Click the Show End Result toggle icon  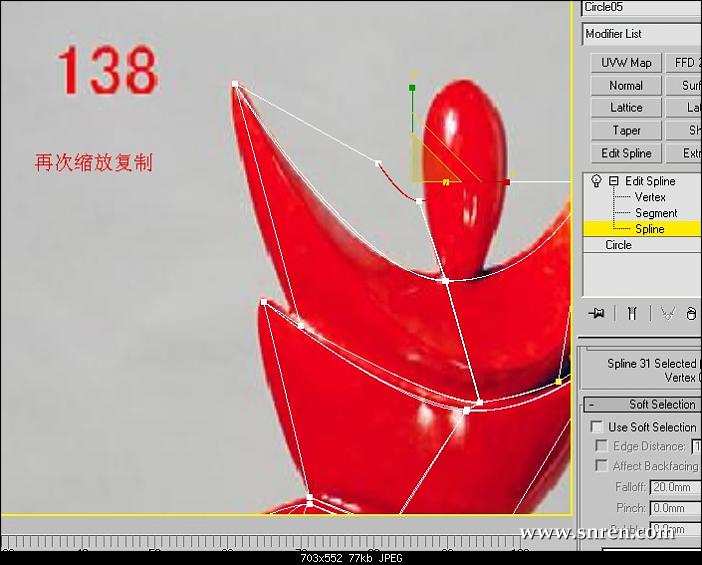pos(632,313)
